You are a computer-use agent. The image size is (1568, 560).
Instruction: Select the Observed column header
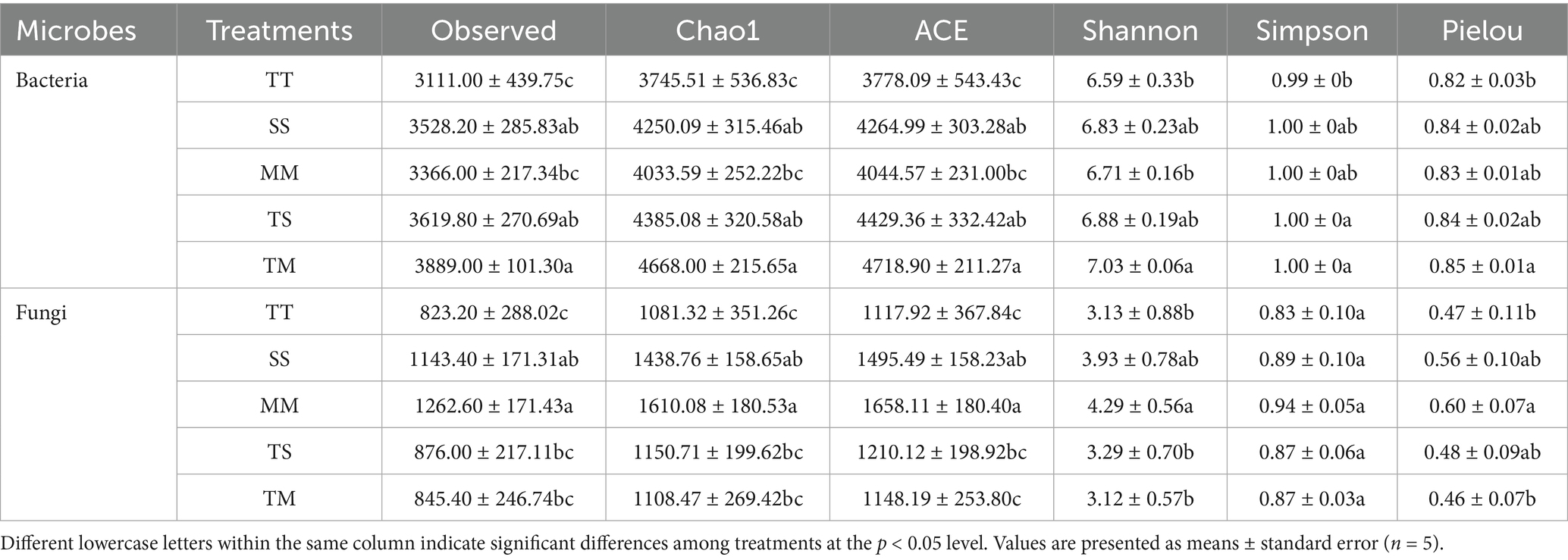[494, 30]
